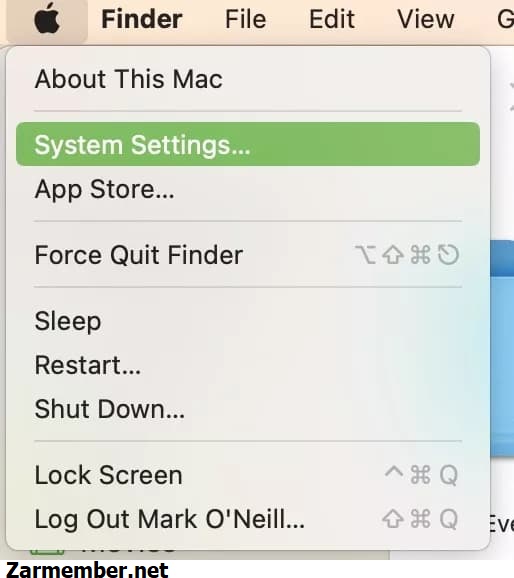Click the Force Quit keyboard shortcut symbols

tap(407, 255)
